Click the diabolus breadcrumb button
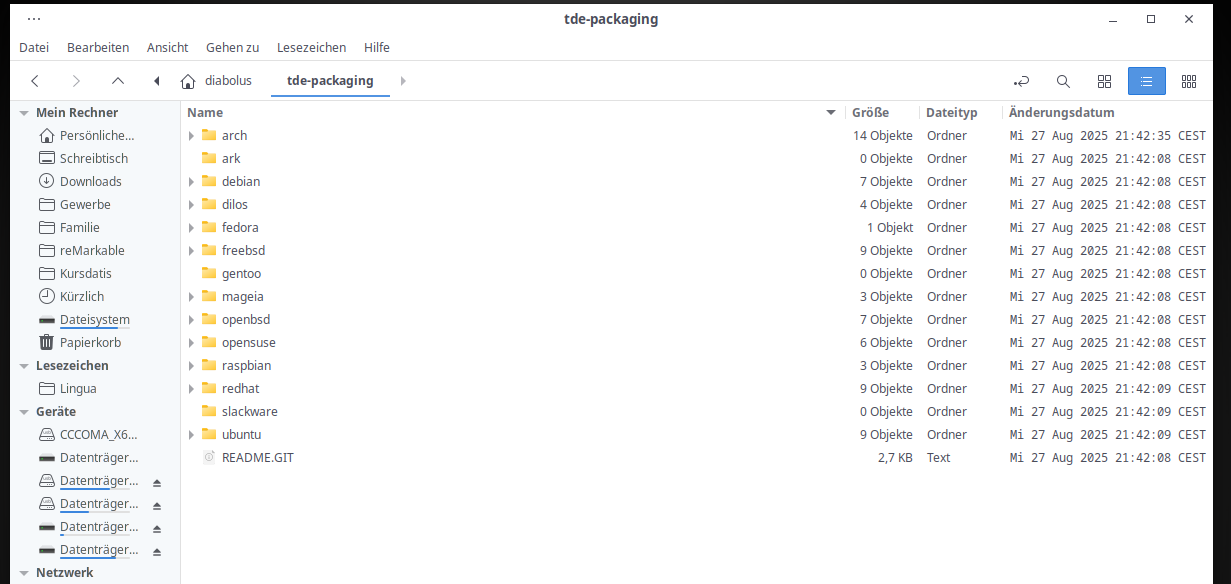Screen dimensions: 1231x584 [217, 81]
